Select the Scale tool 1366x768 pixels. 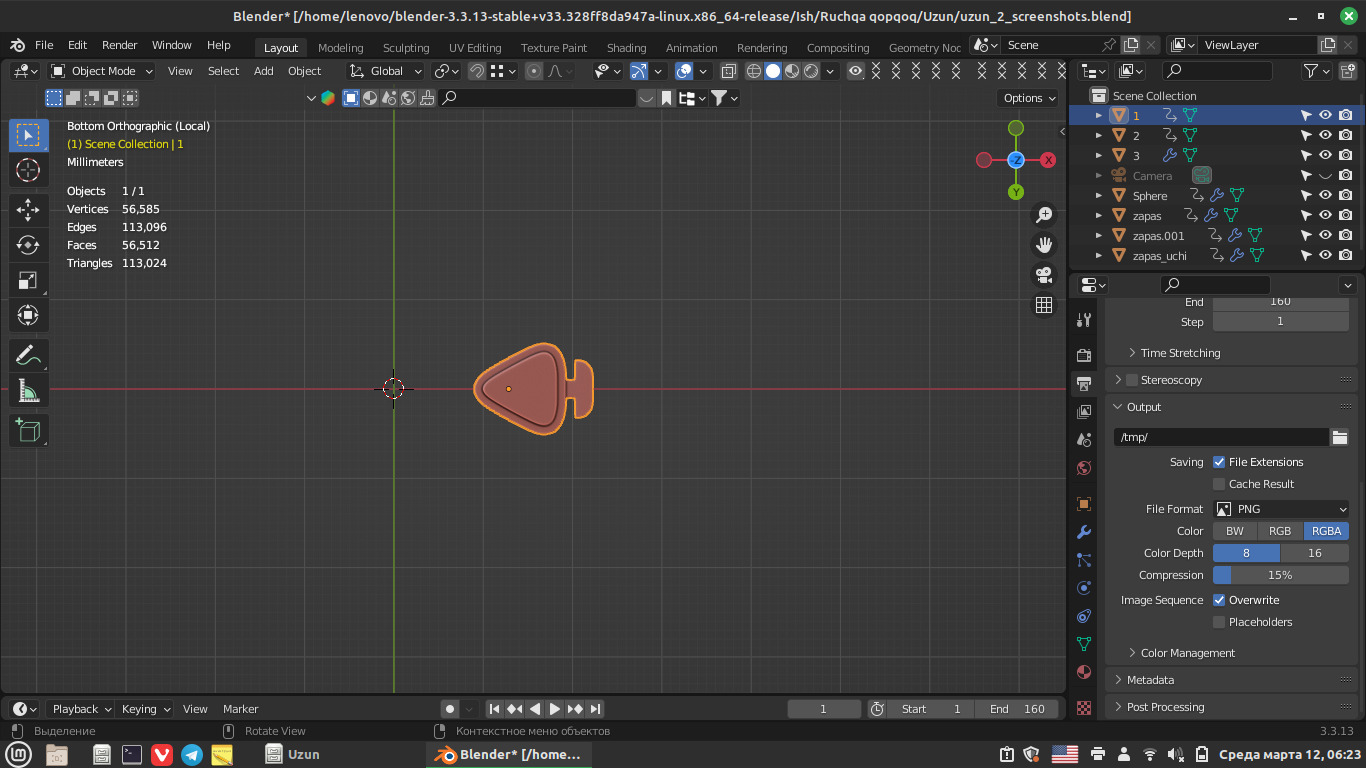tap(28, 281)
